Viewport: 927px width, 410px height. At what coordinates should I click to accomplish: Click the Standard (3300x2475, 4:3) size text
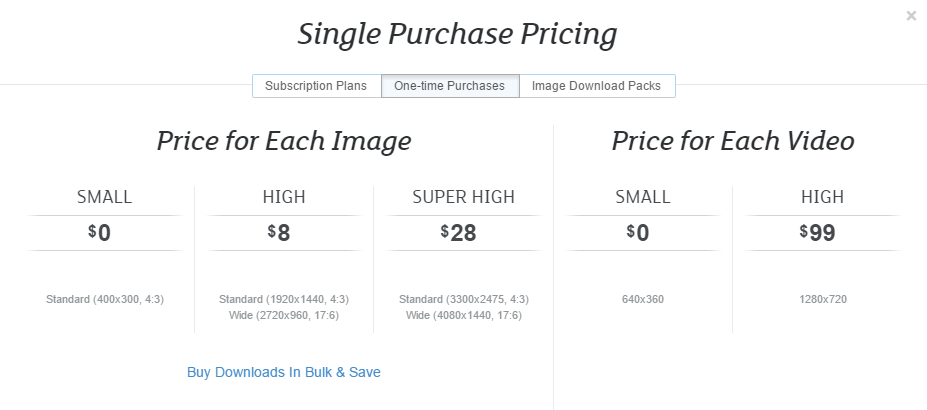tap(464, 299)
